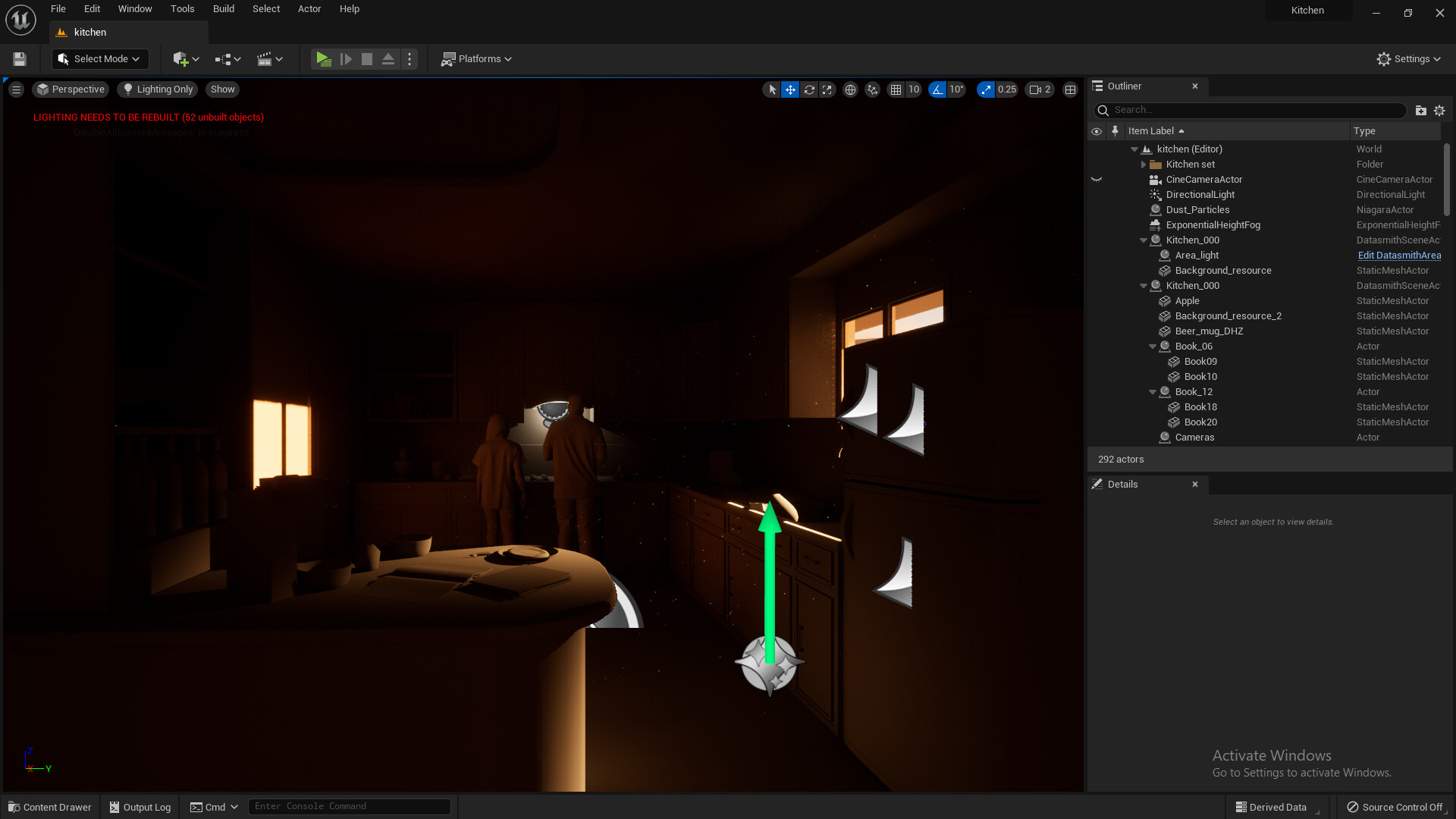The height and width of the screenshot is (819, 1456).
Task: Expand the Kitchen set folder
Action: (1144, 165)
